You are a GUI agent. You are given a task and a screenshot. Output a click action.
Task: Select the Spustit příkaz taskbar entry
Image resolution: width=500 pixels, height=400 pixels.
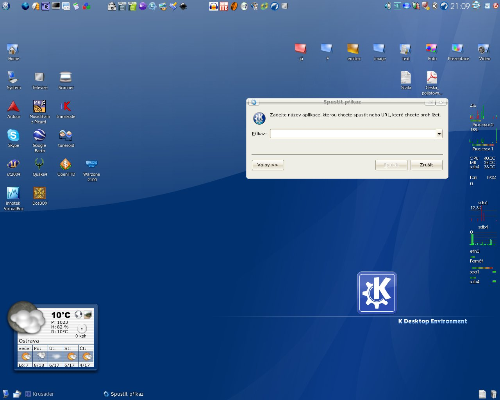(x=123, y=394)
